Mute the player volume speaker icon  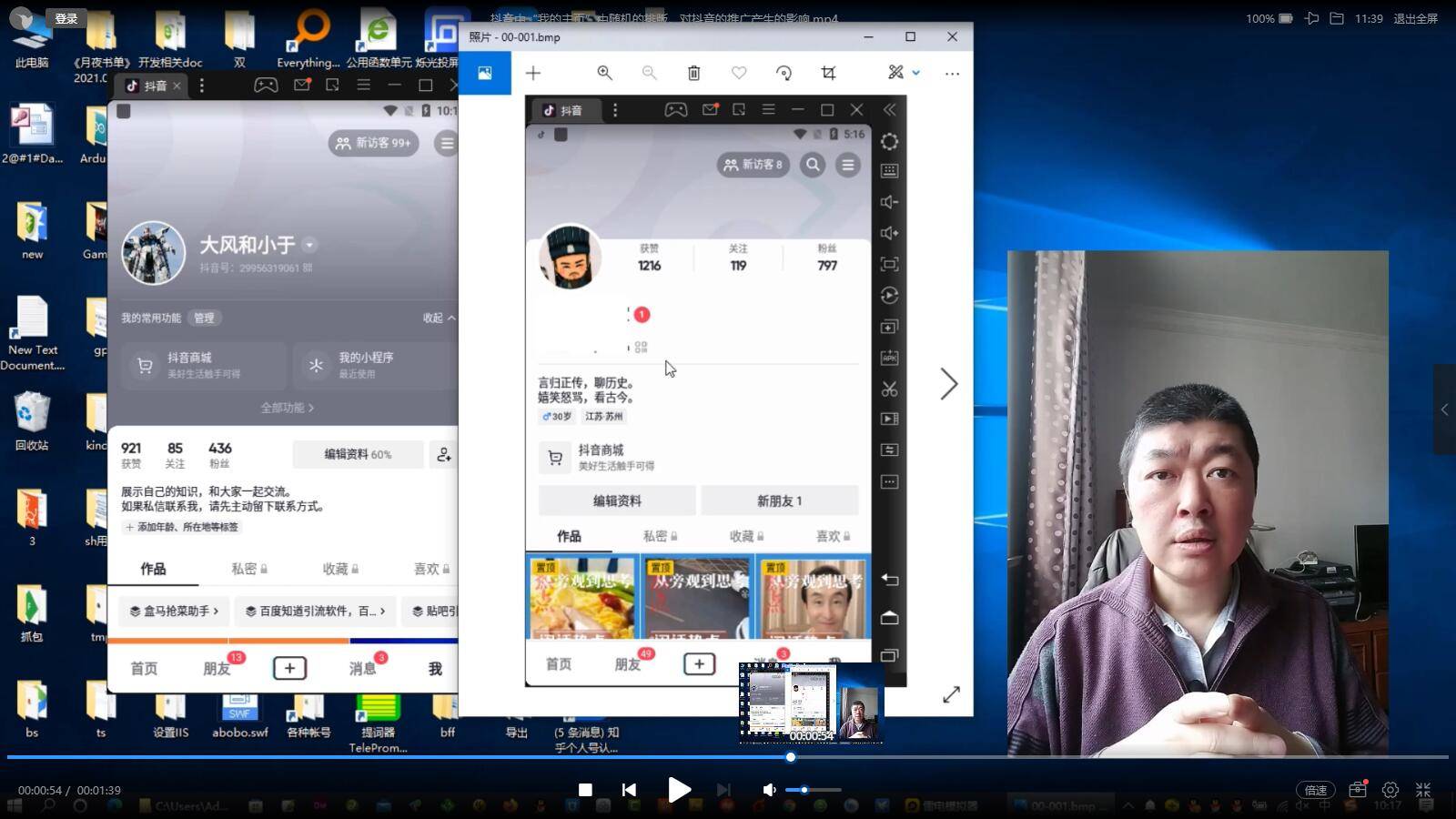point(769,790)
